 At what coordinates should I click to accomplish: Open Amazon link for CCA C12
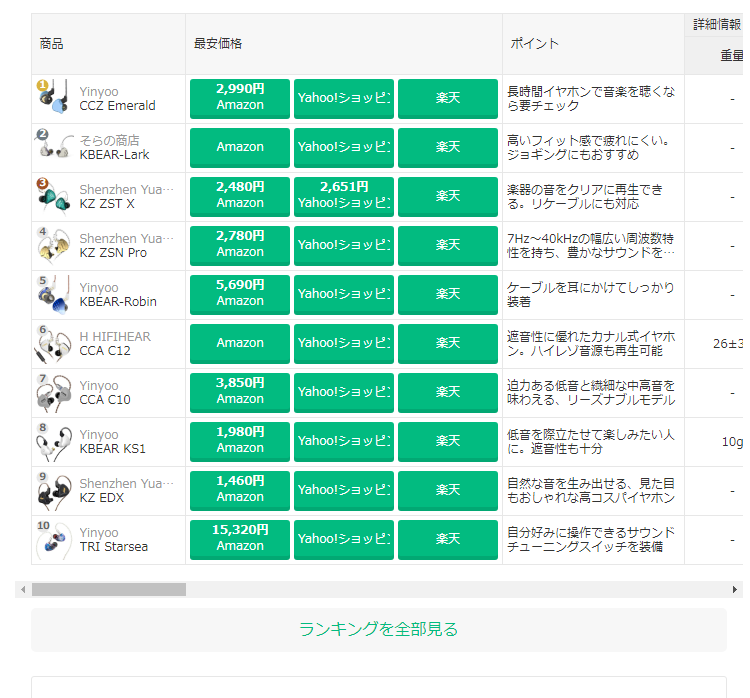(x=240, y=343)
